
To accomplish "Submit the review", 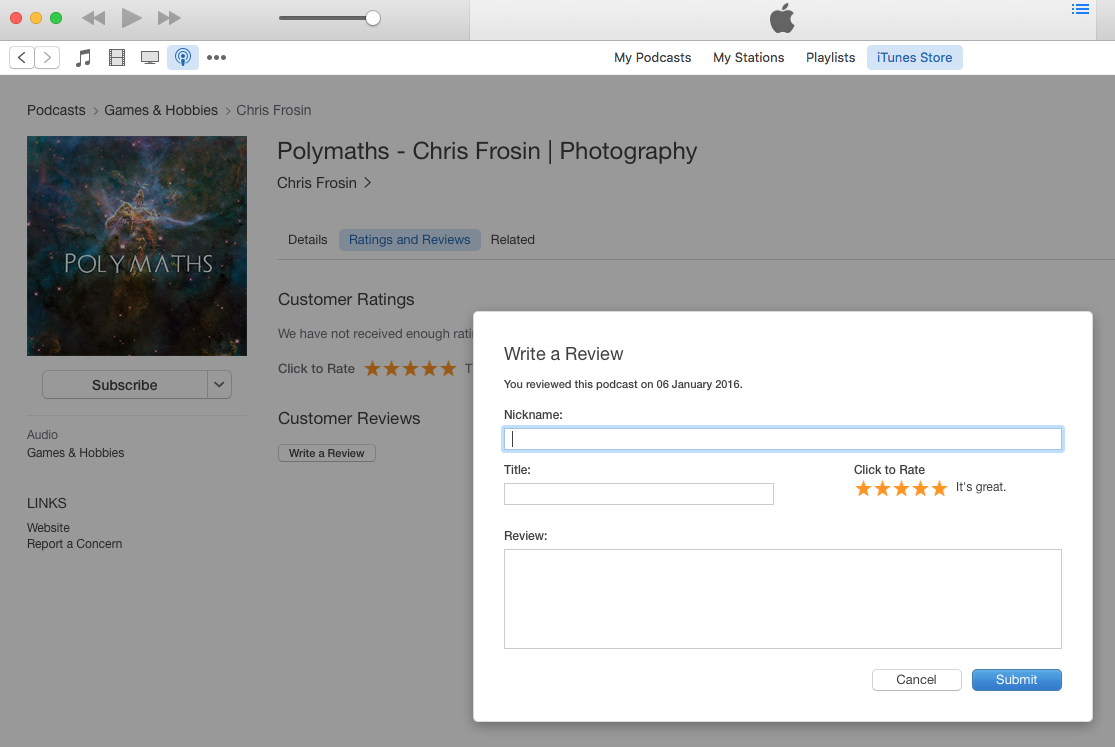I will [x=1017, y=679].
